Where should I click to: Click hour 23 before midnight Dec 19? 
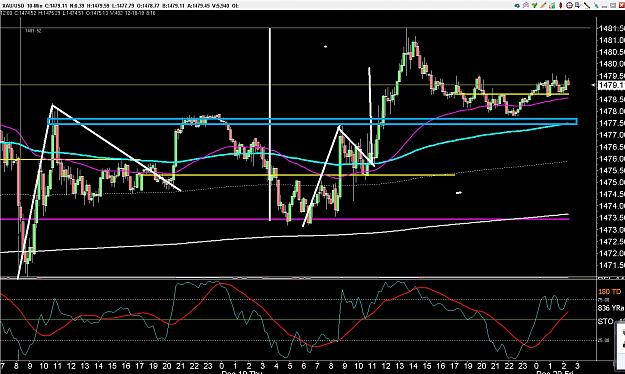coord(208,366)
